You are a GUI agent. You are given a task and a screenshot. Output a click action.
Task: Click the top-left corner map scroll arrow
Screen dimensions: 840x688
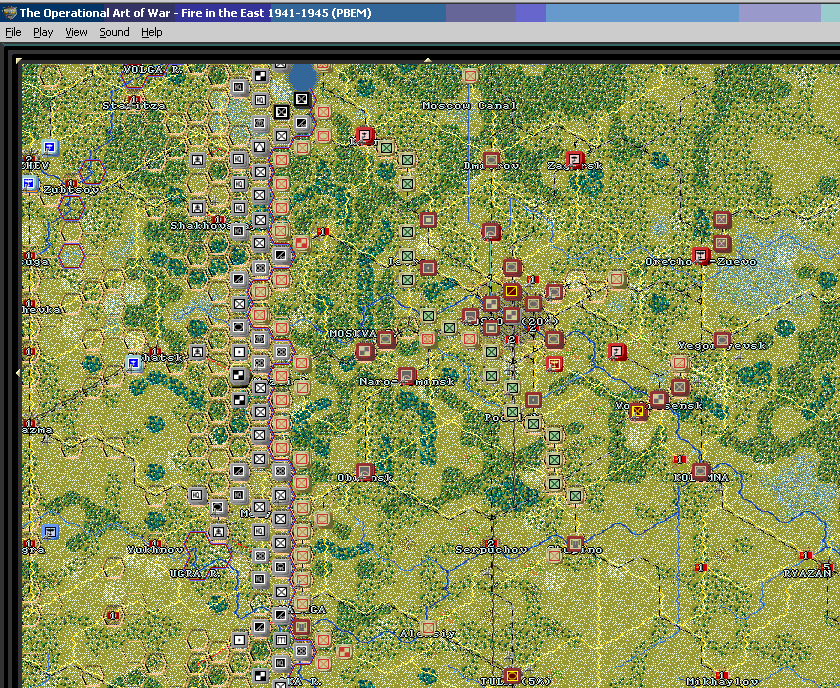tap(19, 61)
